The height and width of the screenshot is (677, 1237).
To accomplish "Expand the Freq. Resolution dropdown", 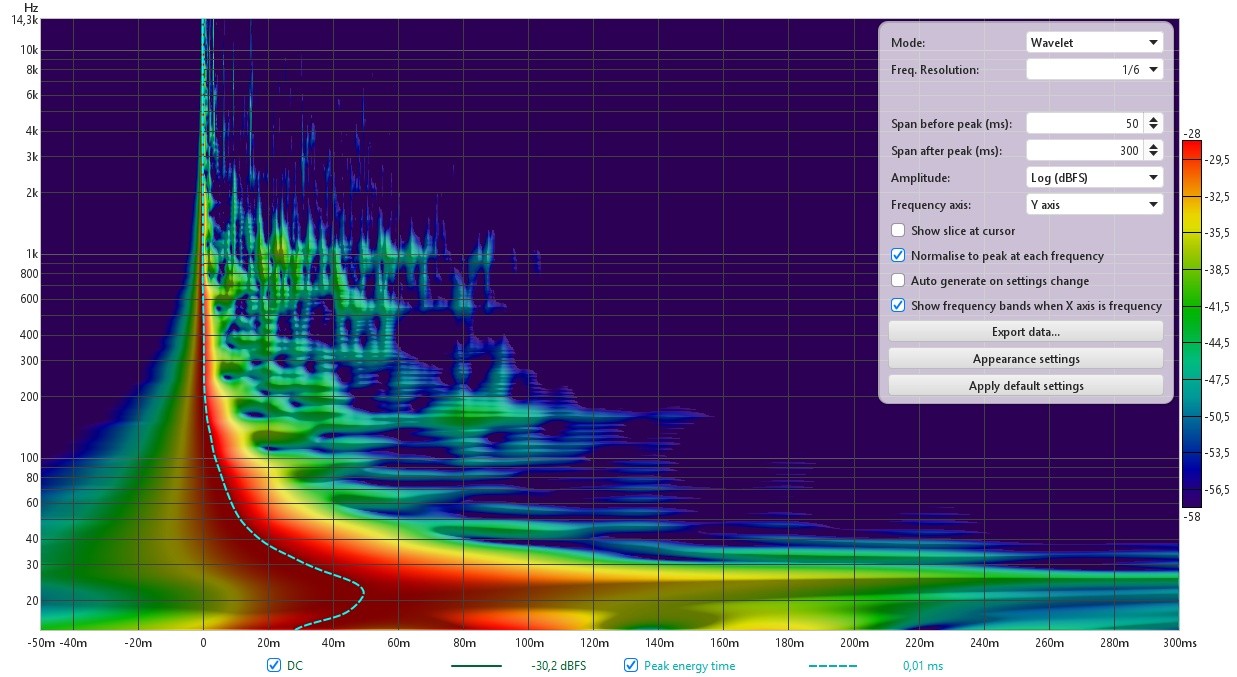I will pyautogui.click(x=1095, y=70).
